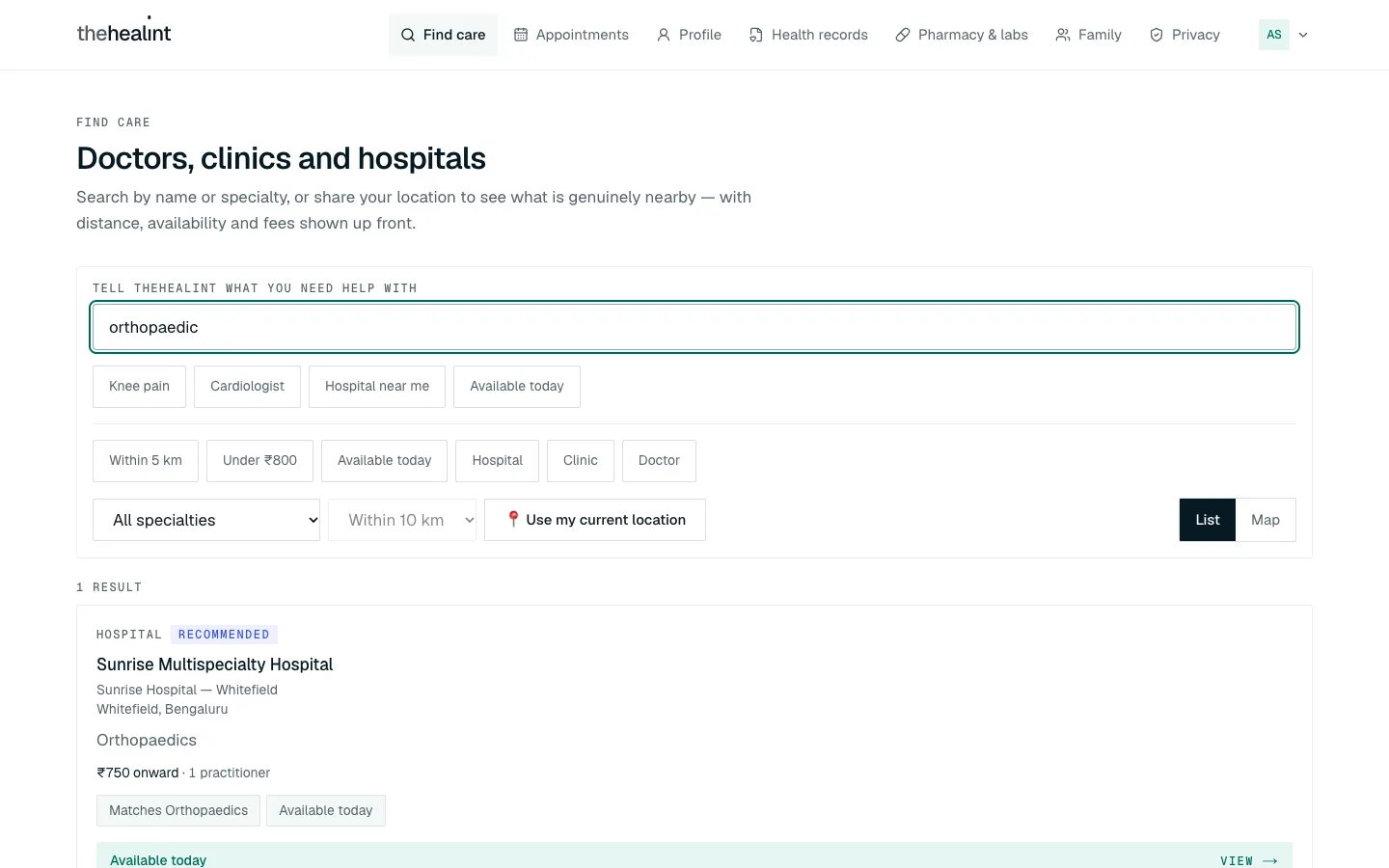This screenshot has height=868, width=1389.
Task: Click the Profile person icon
Action: 664,35
